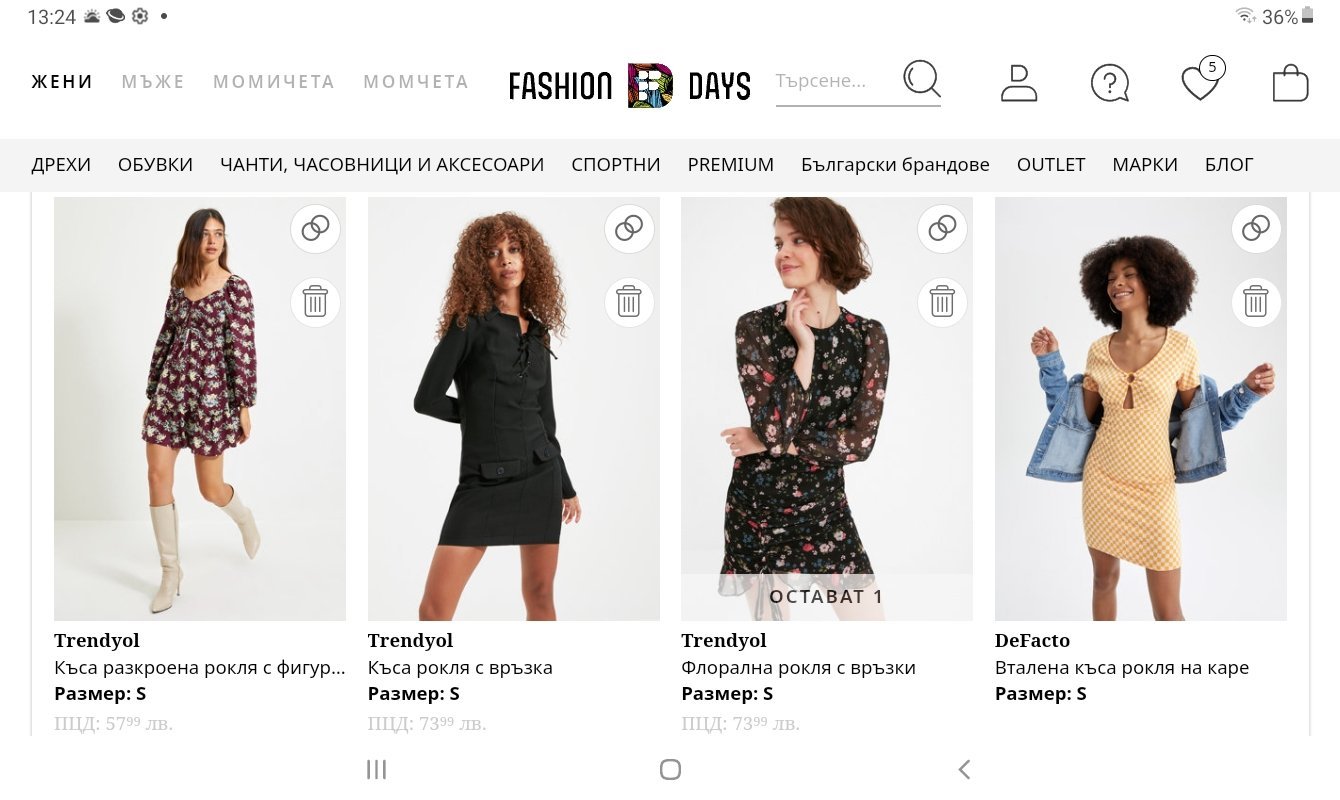The image size is (1340, 800).
Task: Find similar products to DeFacto dress
Action: (x=1256, y=229)
